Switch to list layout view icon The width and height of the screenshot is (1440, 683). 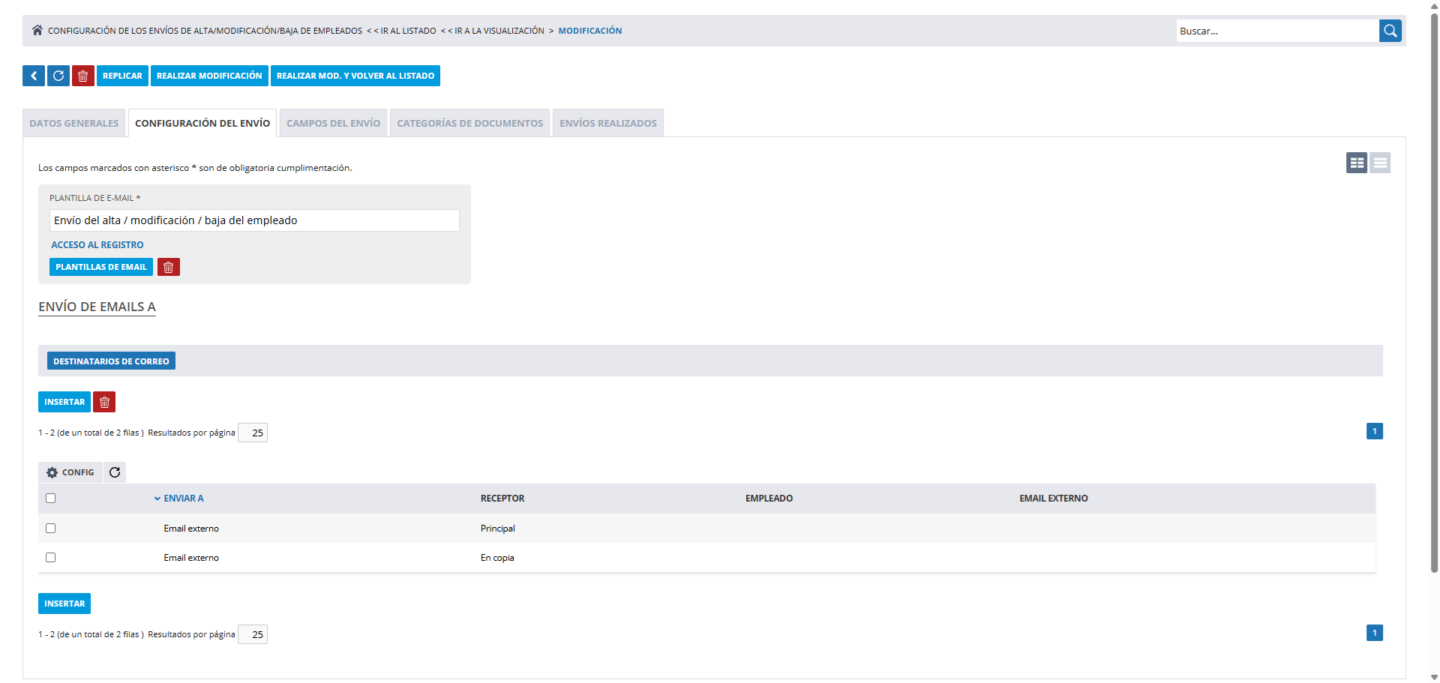(x=1380, y=163)
